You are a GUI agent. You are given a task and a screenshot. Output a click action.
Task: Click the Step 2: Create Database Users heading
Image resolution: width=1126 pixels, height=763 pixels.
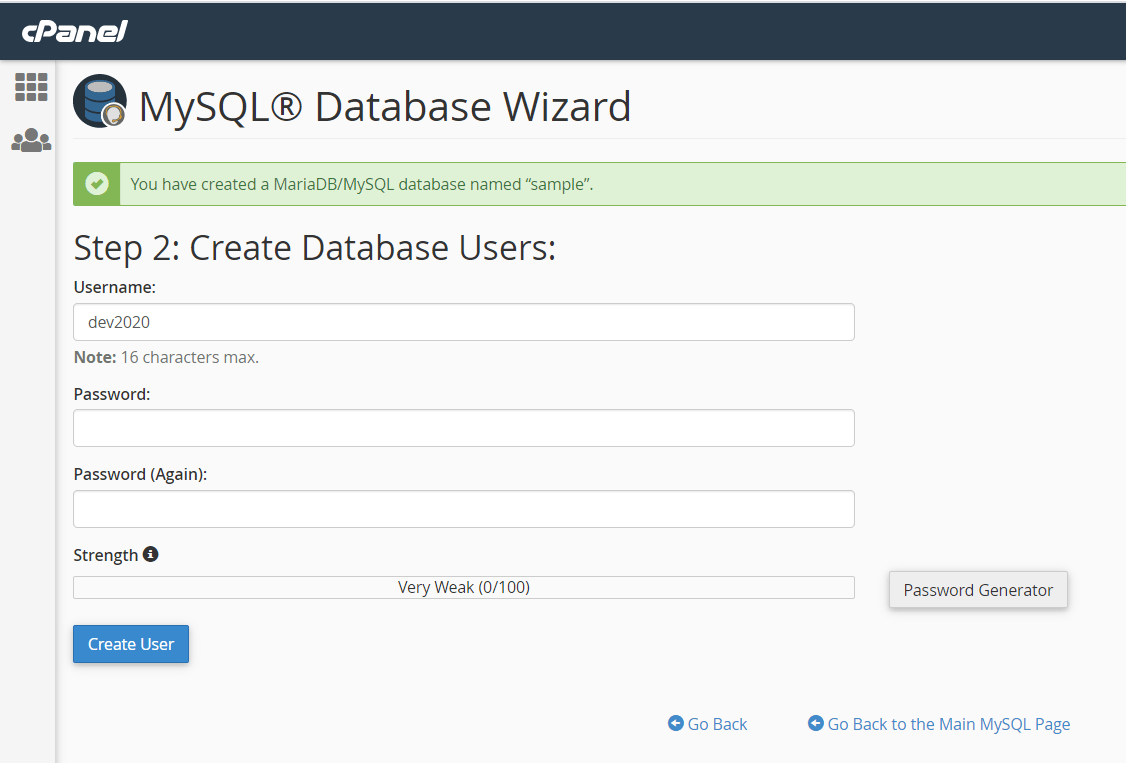pos(315,248)
